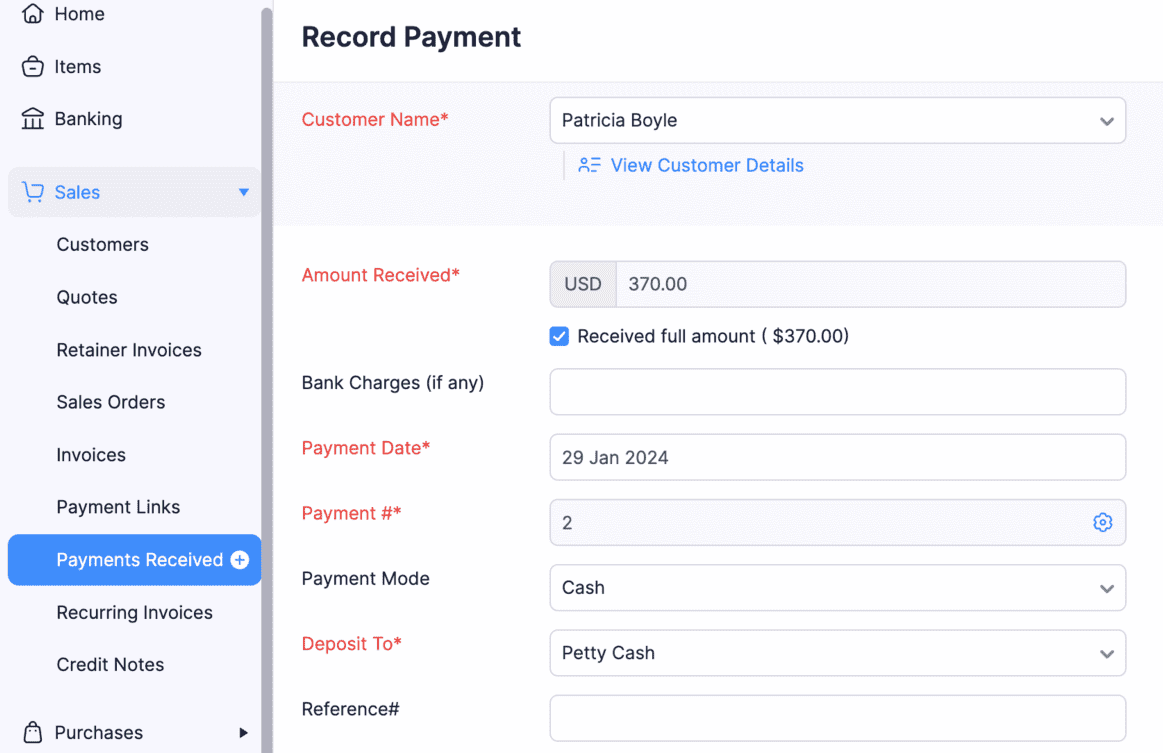The height and width of the screenshot is (753, 1163).
Task: Open View Customer Details link
Action: pyautogui.click(x=707, y=165)
